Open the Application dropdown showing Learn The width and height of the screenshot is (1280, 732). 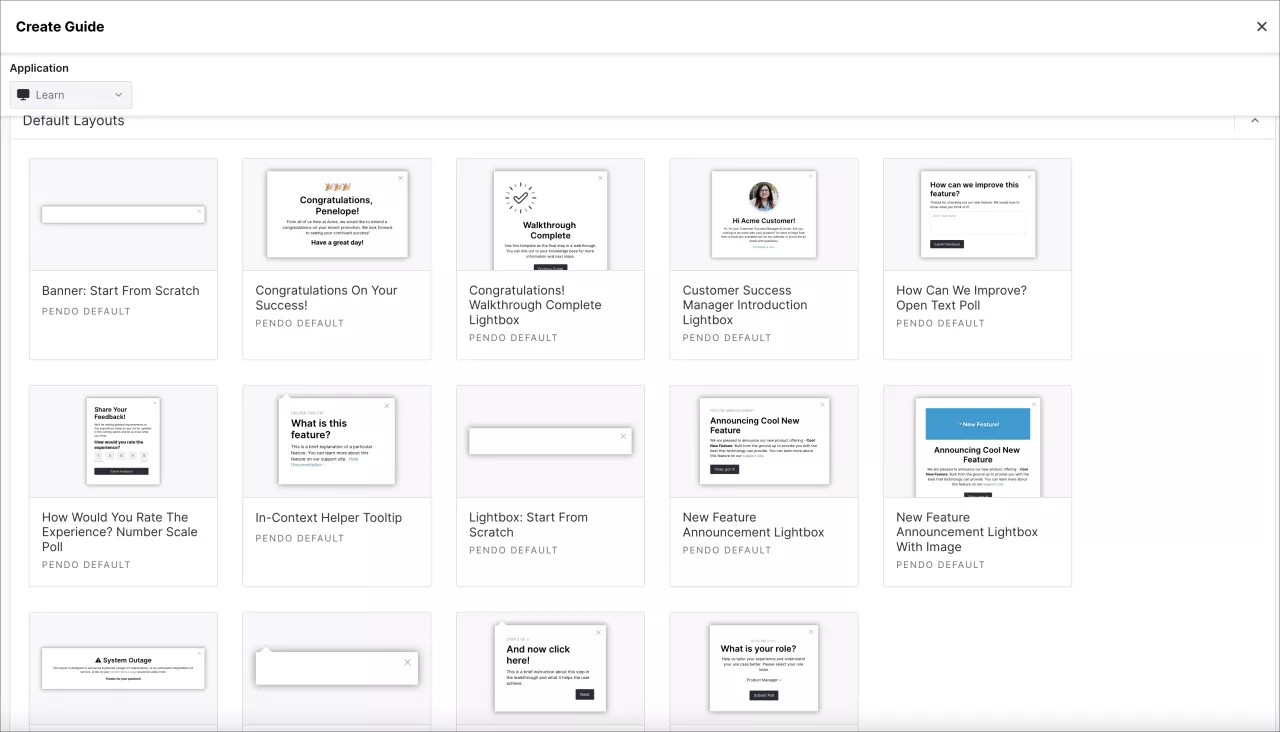(x=70, y=94)
